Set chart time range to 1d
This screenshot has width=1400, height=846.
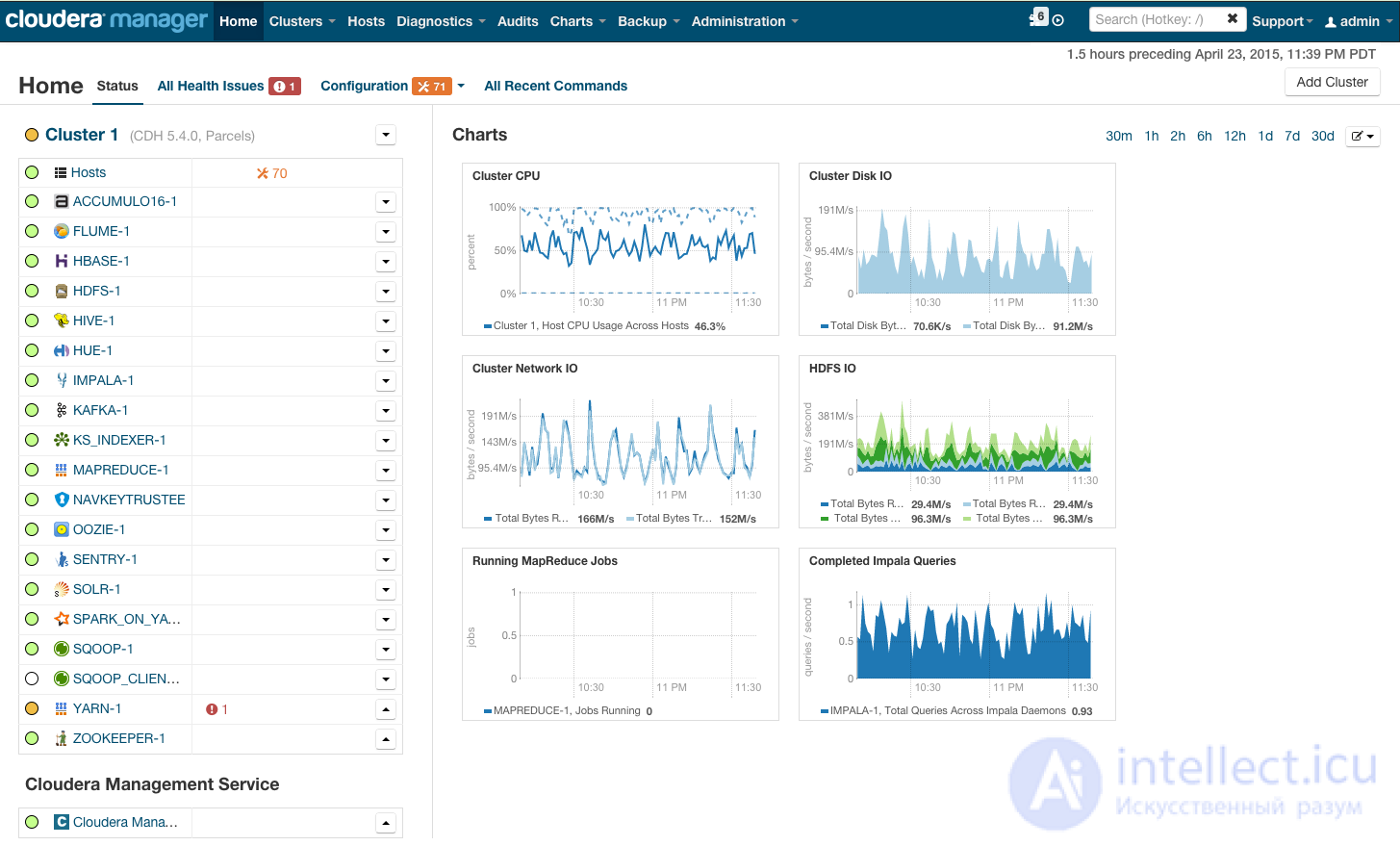pos(1265,137)
